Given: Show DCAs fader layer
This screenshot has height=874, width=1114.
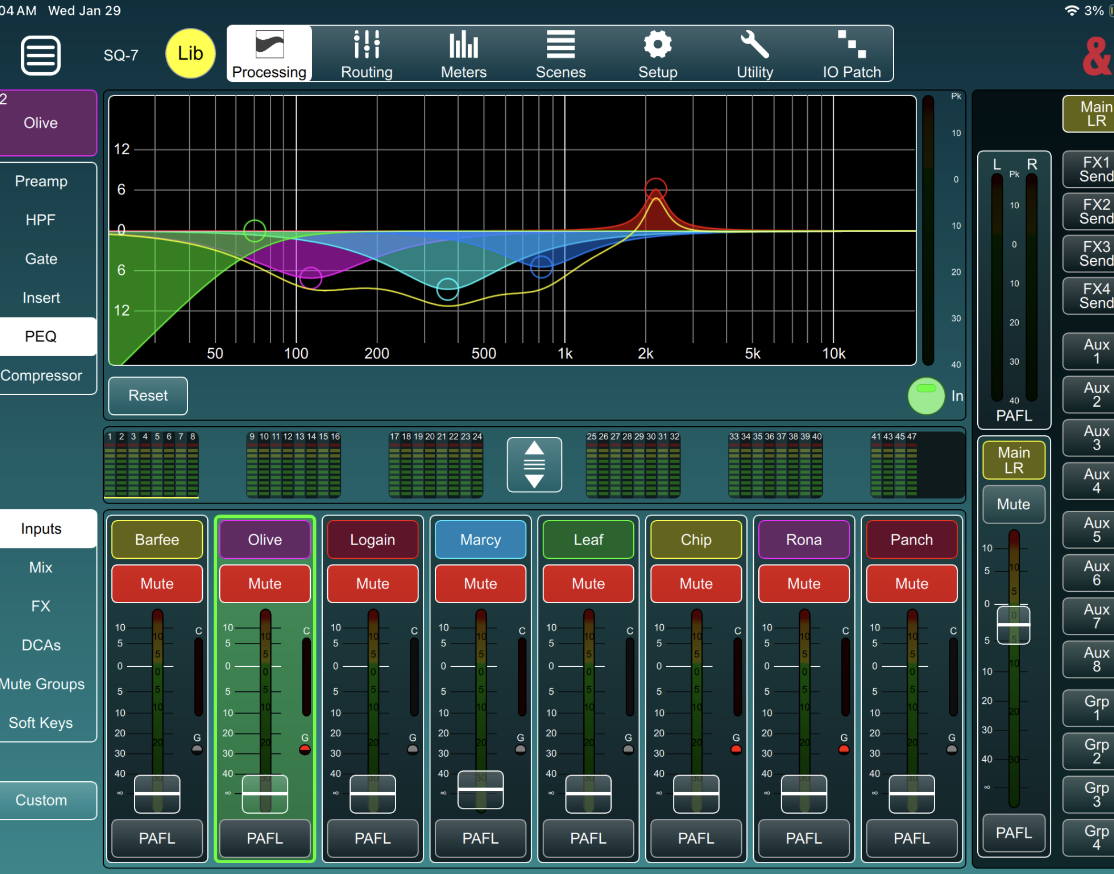Looking at the screenshot, I should pos(41,645).
